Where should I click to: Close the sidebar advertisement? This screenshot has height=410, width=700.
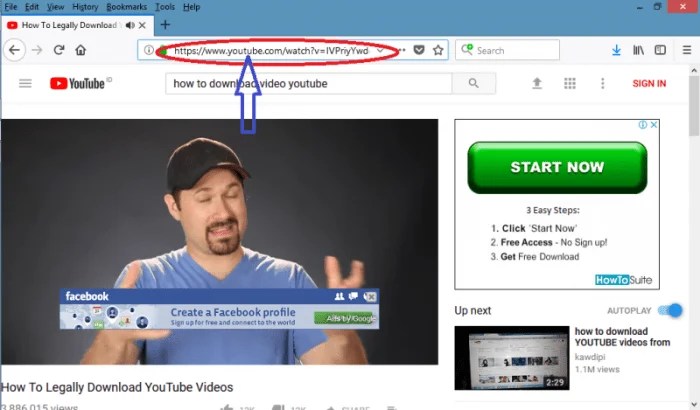point(654,125)
